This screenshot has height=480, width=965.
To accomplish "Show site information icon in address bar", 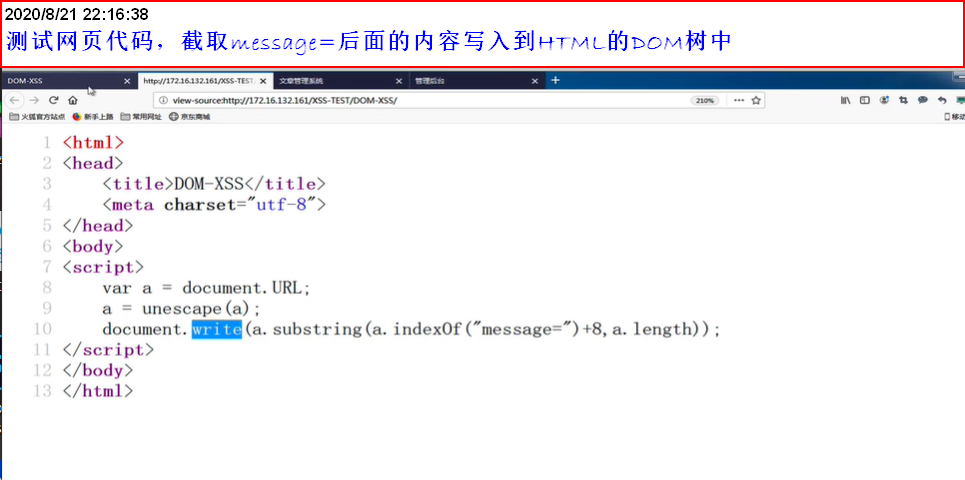I will (164, 100).
